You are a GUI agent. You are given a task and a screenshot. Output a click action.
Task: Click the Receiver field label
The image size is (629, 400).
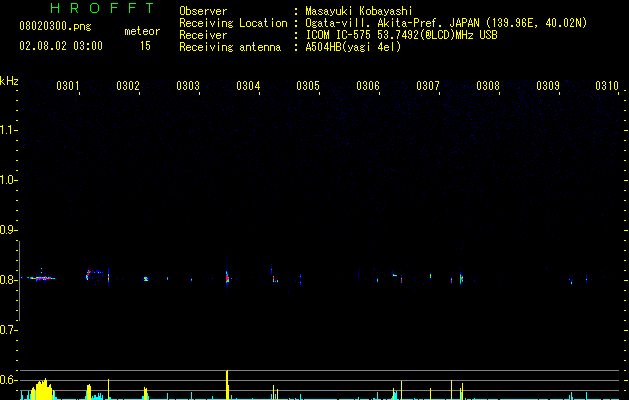pos(203,35)
